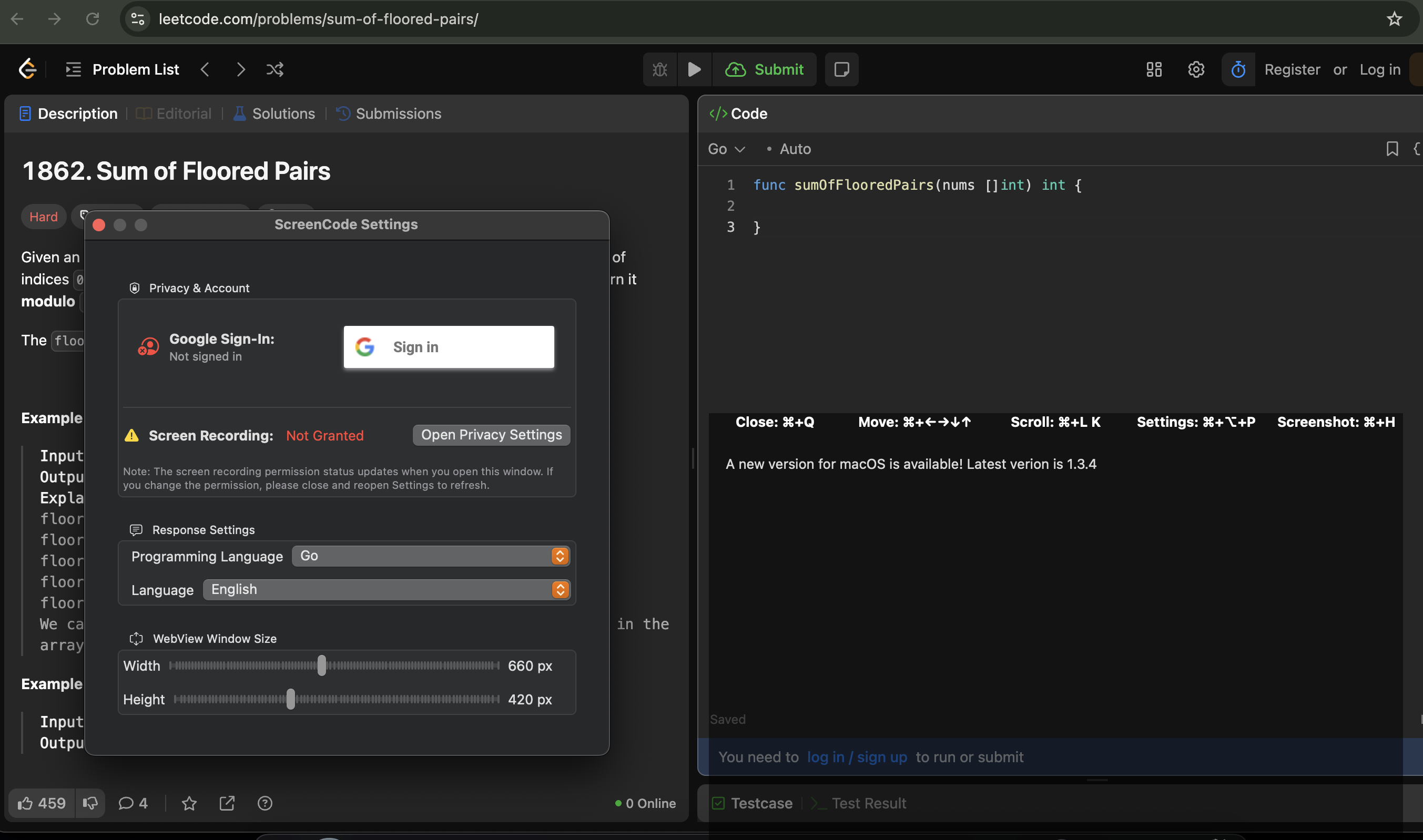Click the Response Settings chat icon
The image size is (1423, 840).
click(136, 530)
